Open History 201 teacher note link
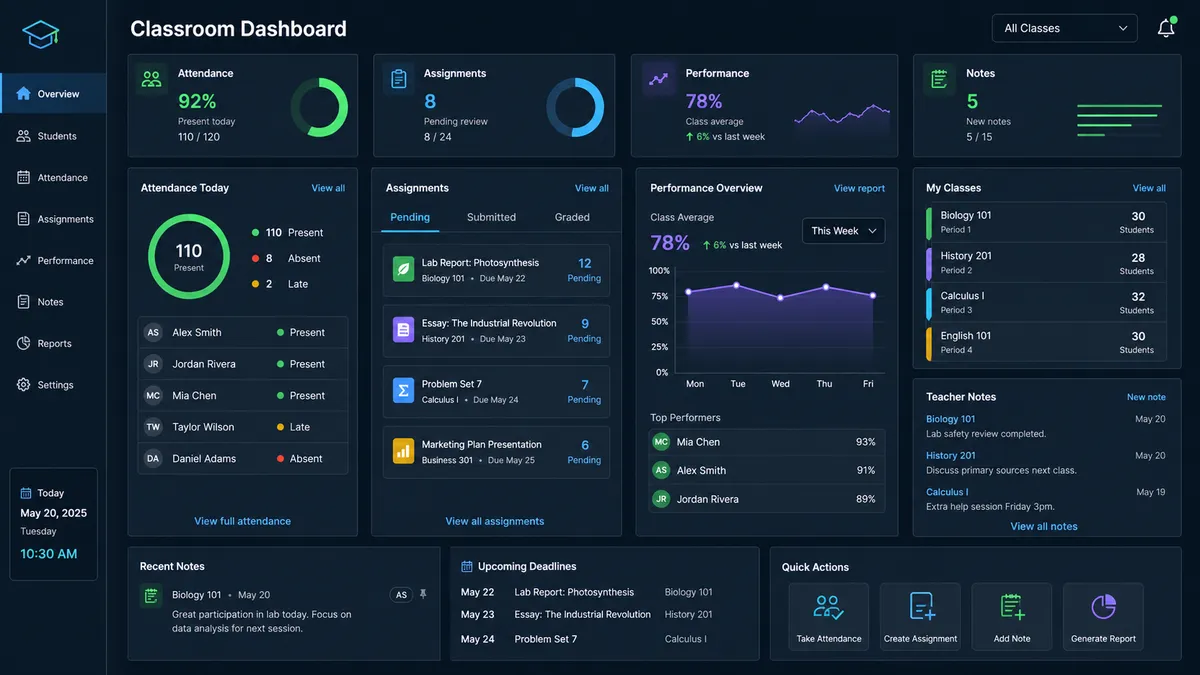This screenshot has height=675, width=1200. (951, 455)
